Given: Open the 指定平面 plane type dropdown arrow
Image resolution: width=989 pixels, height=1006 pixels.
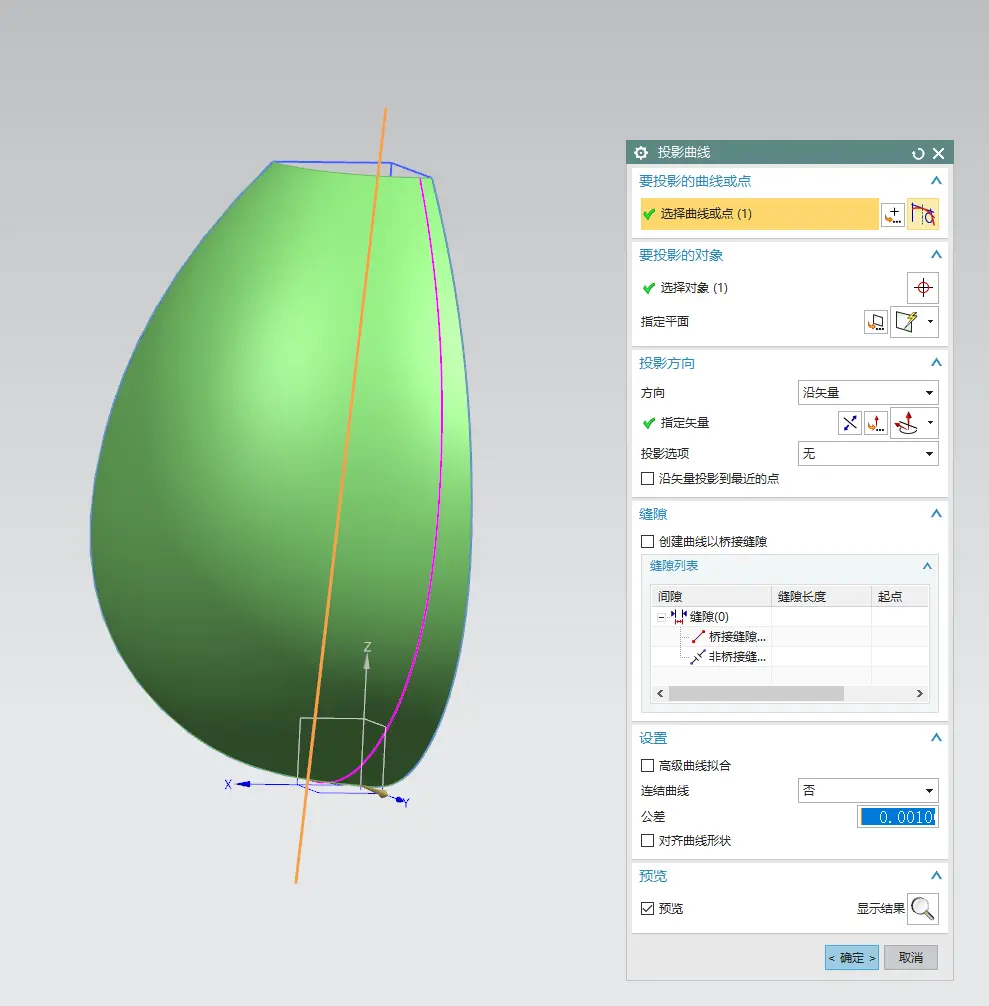Looking at the screenshot, I should [x=931, y=321].
